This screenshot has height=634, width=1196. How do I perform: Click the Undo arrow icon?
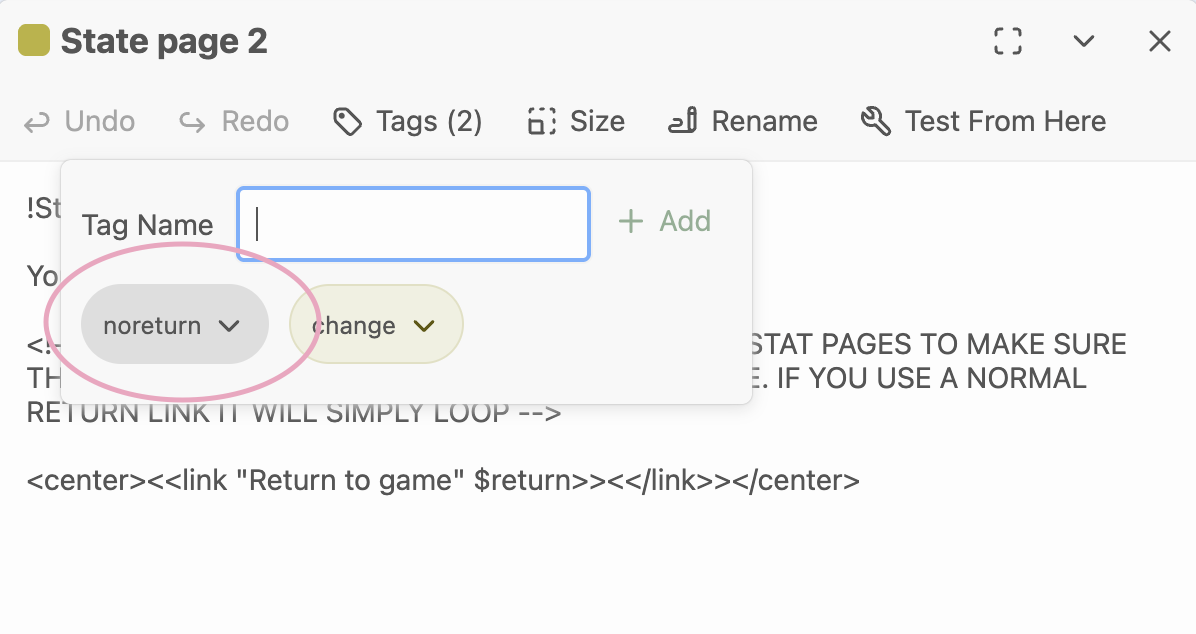click(37, 122)
